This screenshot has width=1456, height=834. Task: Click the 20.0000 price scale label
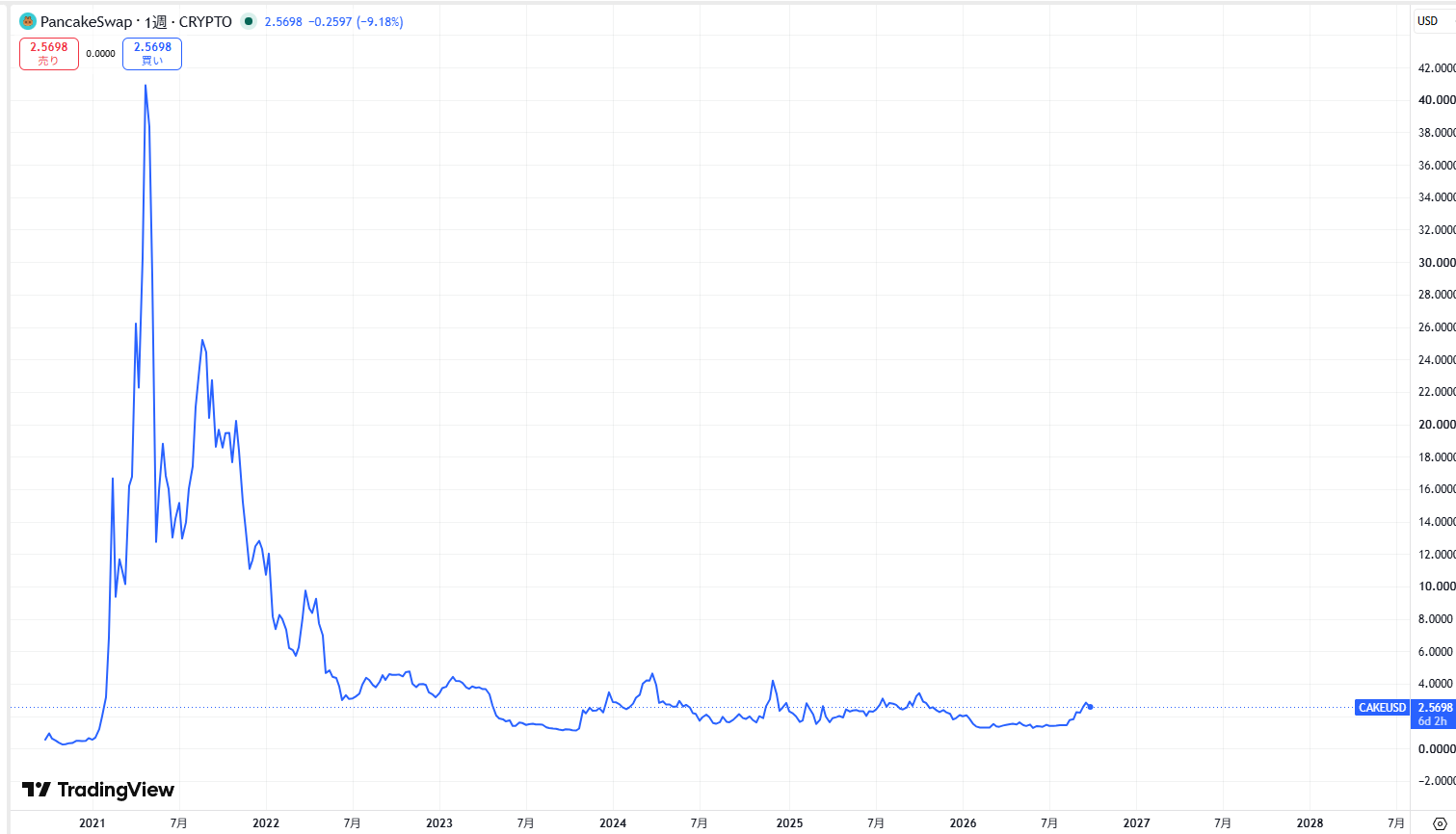(1437, 425)
